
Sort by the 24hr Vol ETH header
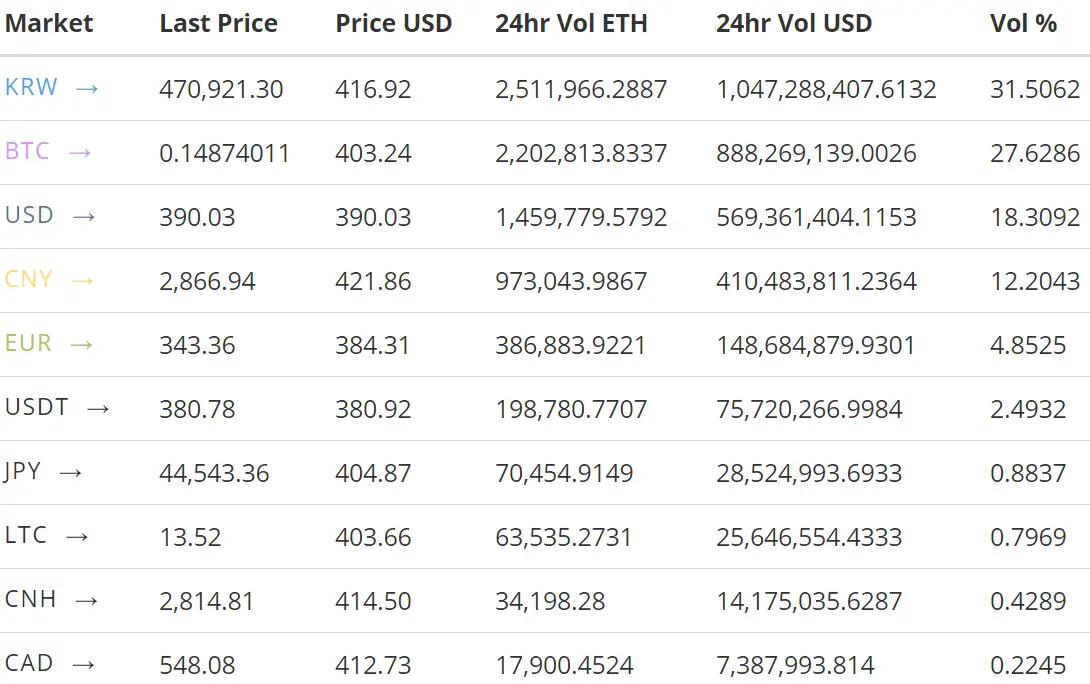coord(571,23)
